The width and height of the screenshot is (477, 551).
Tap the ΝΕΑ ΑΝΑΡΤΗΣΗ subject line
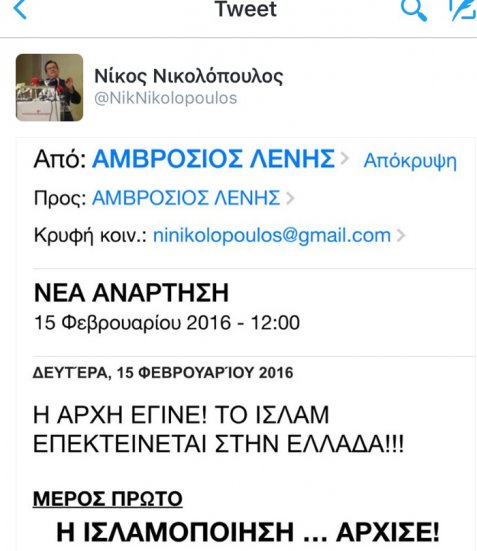pos(131,293)
